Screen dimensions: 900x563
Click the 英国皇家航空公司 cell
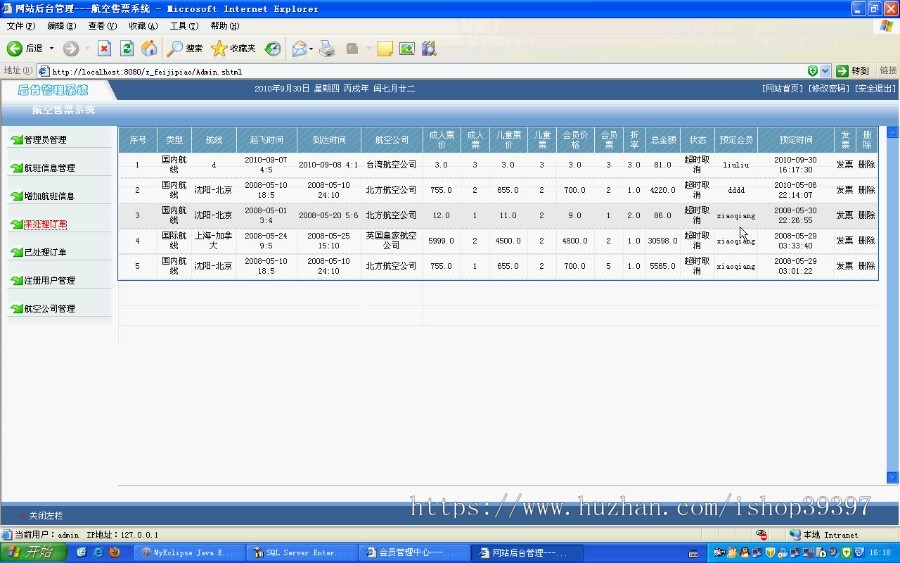tap(391, 240)
